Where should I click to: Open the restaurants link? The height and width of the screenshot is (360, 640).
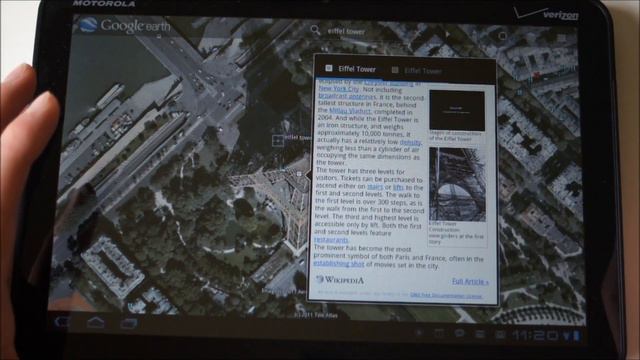tap(331, 240)
